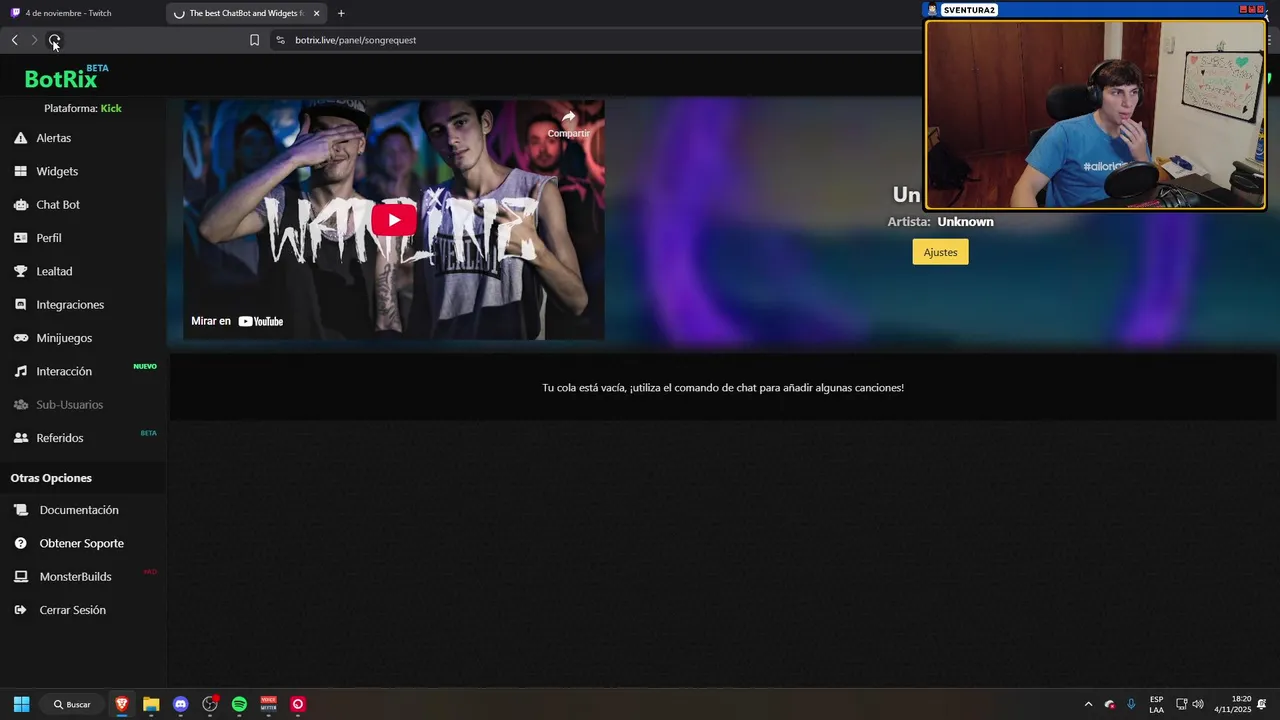The height and width of the screenshot is (720, 1280).
Task: Open Obtener Soporte page
Action: (x=83, y=543)
